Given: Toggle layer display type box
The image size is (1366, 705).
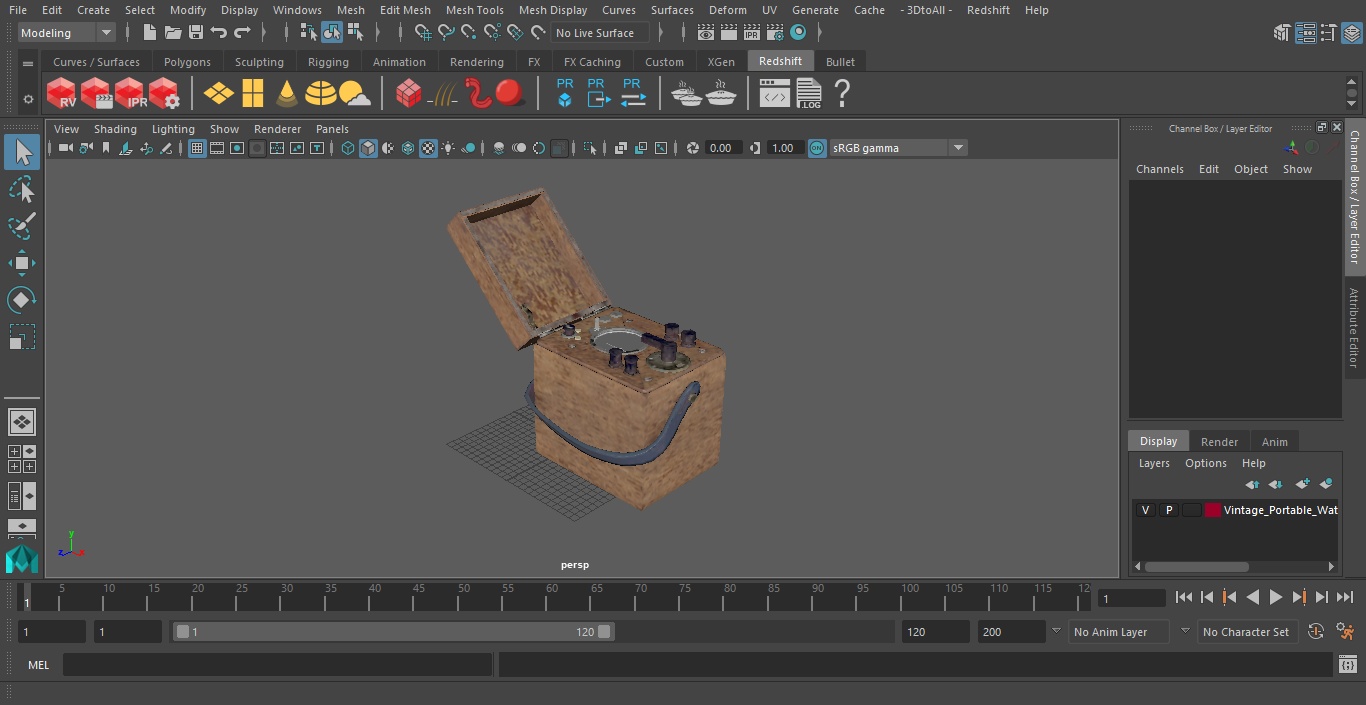Looking at the screenshot, I should (x=1191, y=510).
